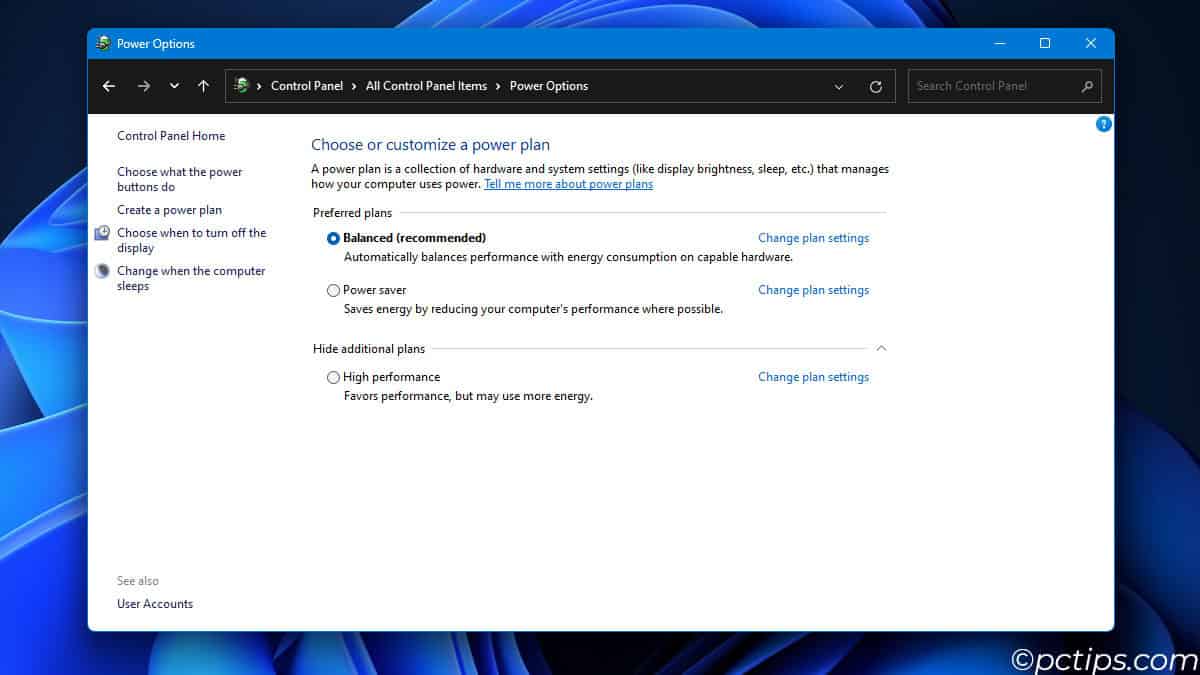Screen dimensions: 1200x675
Task: Open Choose when to turn off the display
Action: (x=192, y=240)
